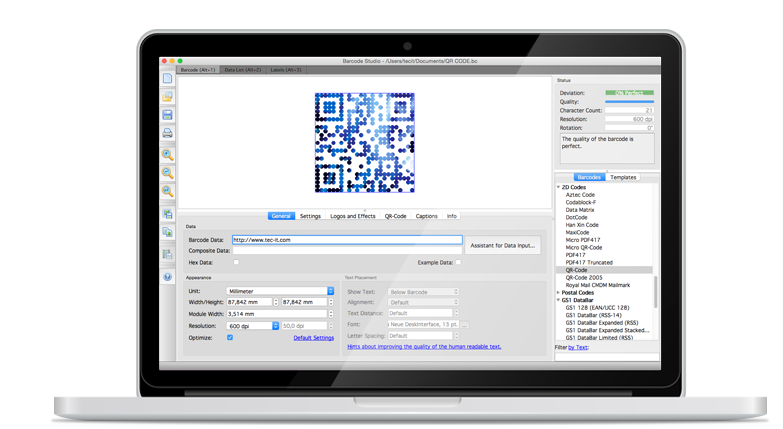Click the grid-with-disk export icon above Help
This screenshot has height=429, width=783.
(167, 254)
